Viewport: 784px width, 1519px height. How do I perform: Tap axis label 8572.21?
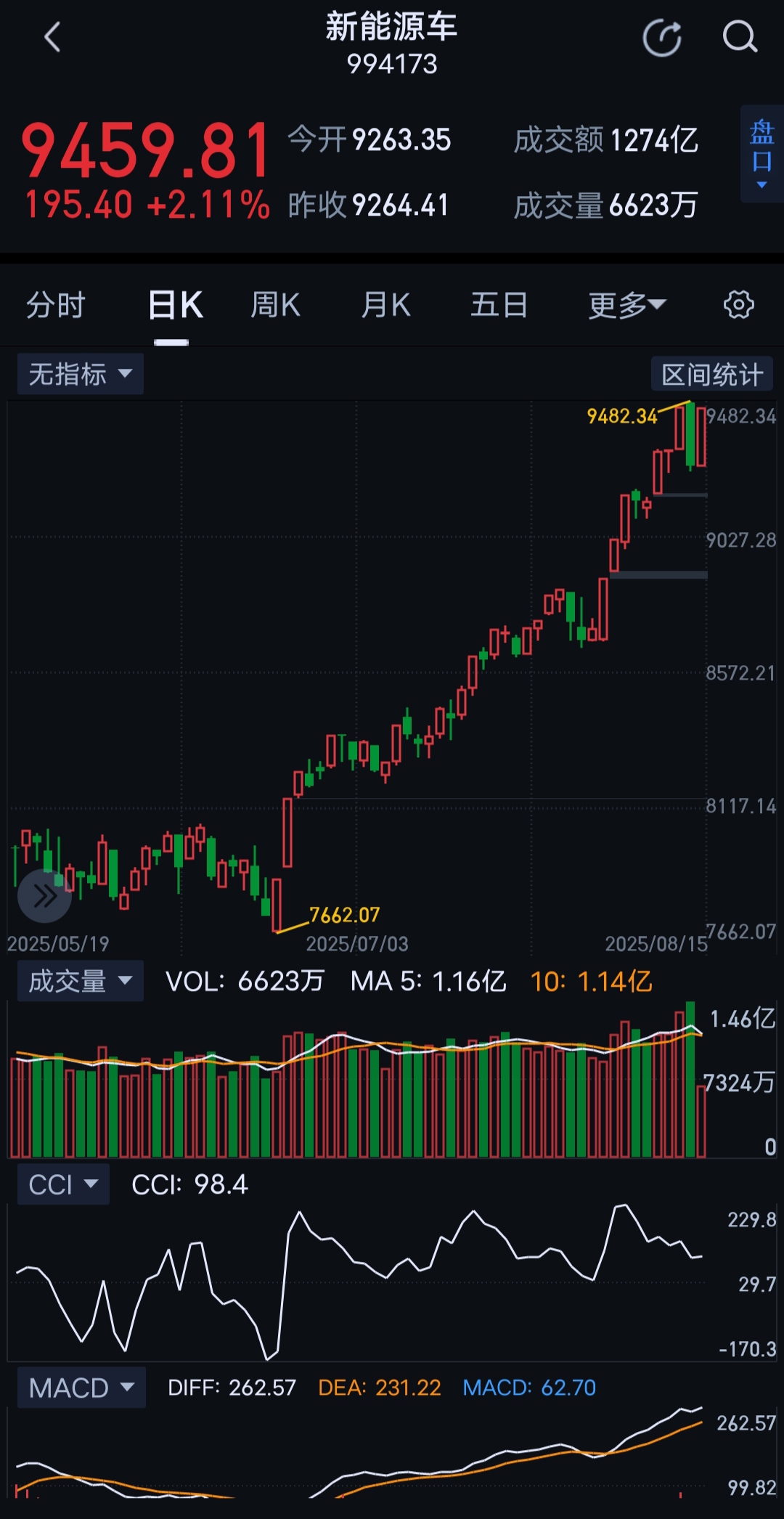pyautogui.click(x=741, y=673)
